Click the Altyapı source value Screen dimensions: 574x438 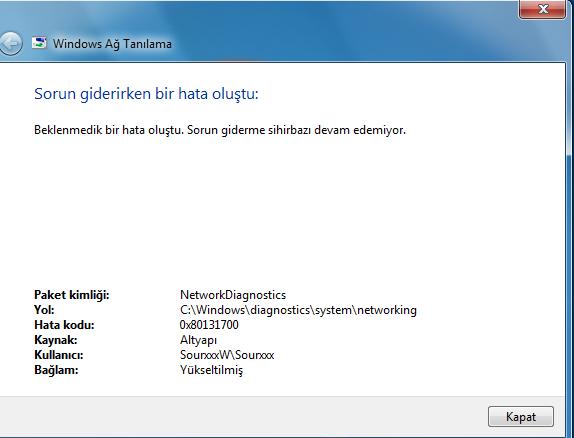tap(198, 340)
